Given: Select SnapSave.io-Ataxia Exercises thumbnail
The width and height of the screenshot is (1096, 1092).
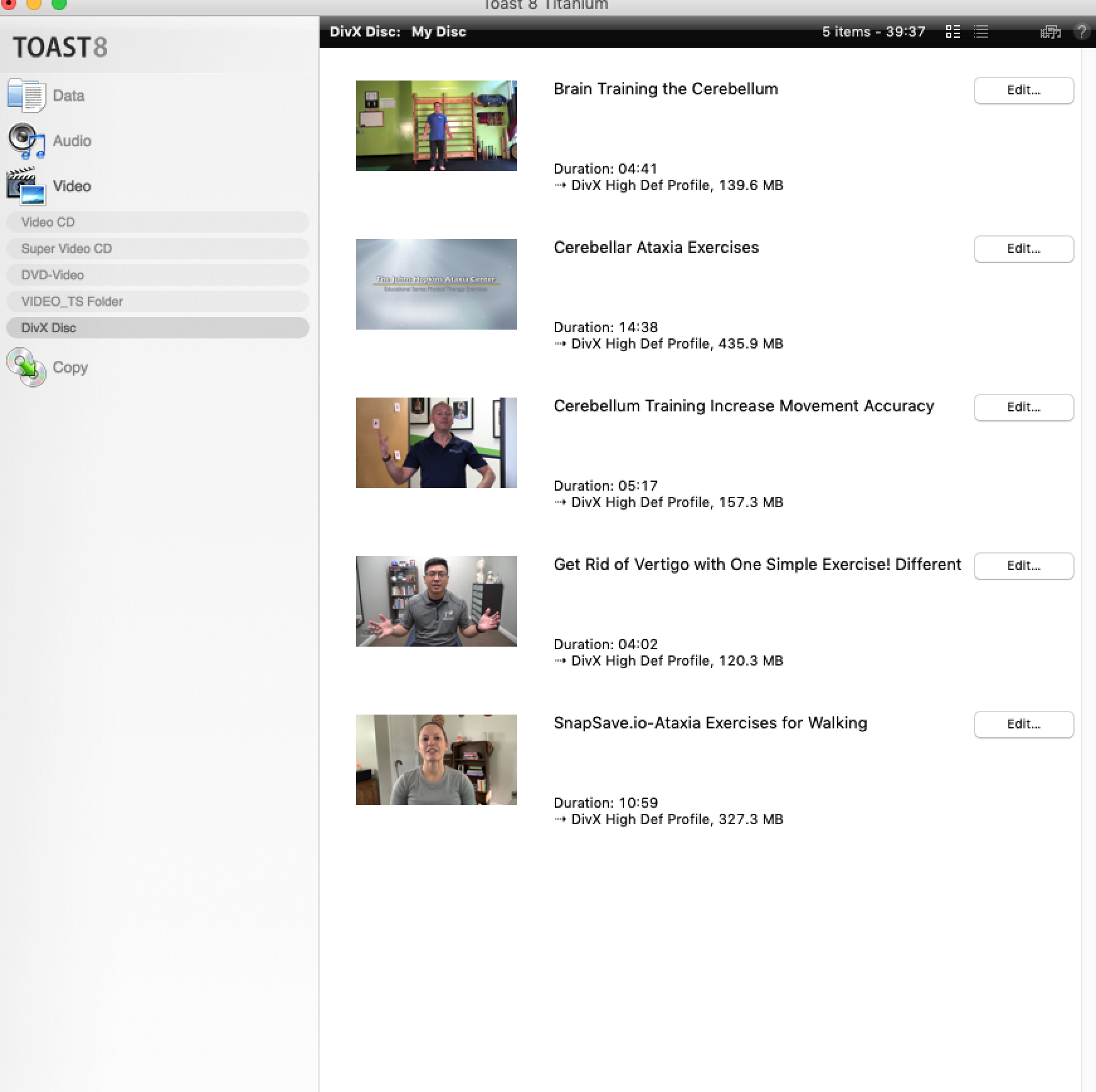Looking at the screenshot, I should (437, 760).
